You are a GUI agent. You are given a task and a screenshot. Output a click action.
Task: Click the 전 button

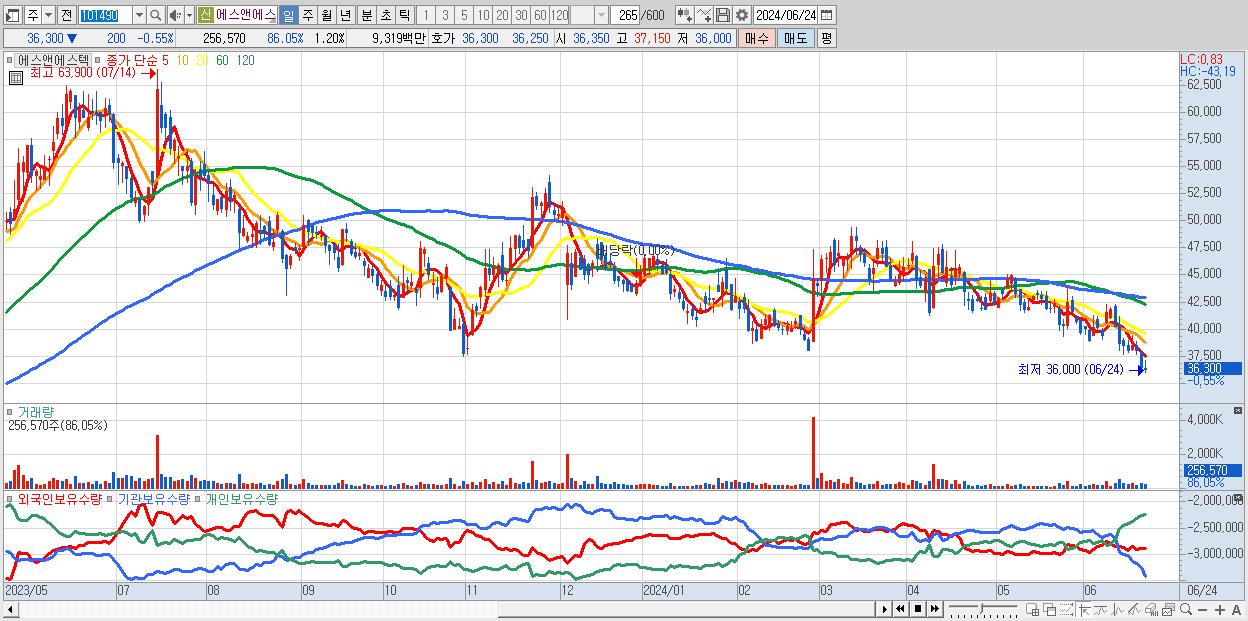tap(66, 16)
